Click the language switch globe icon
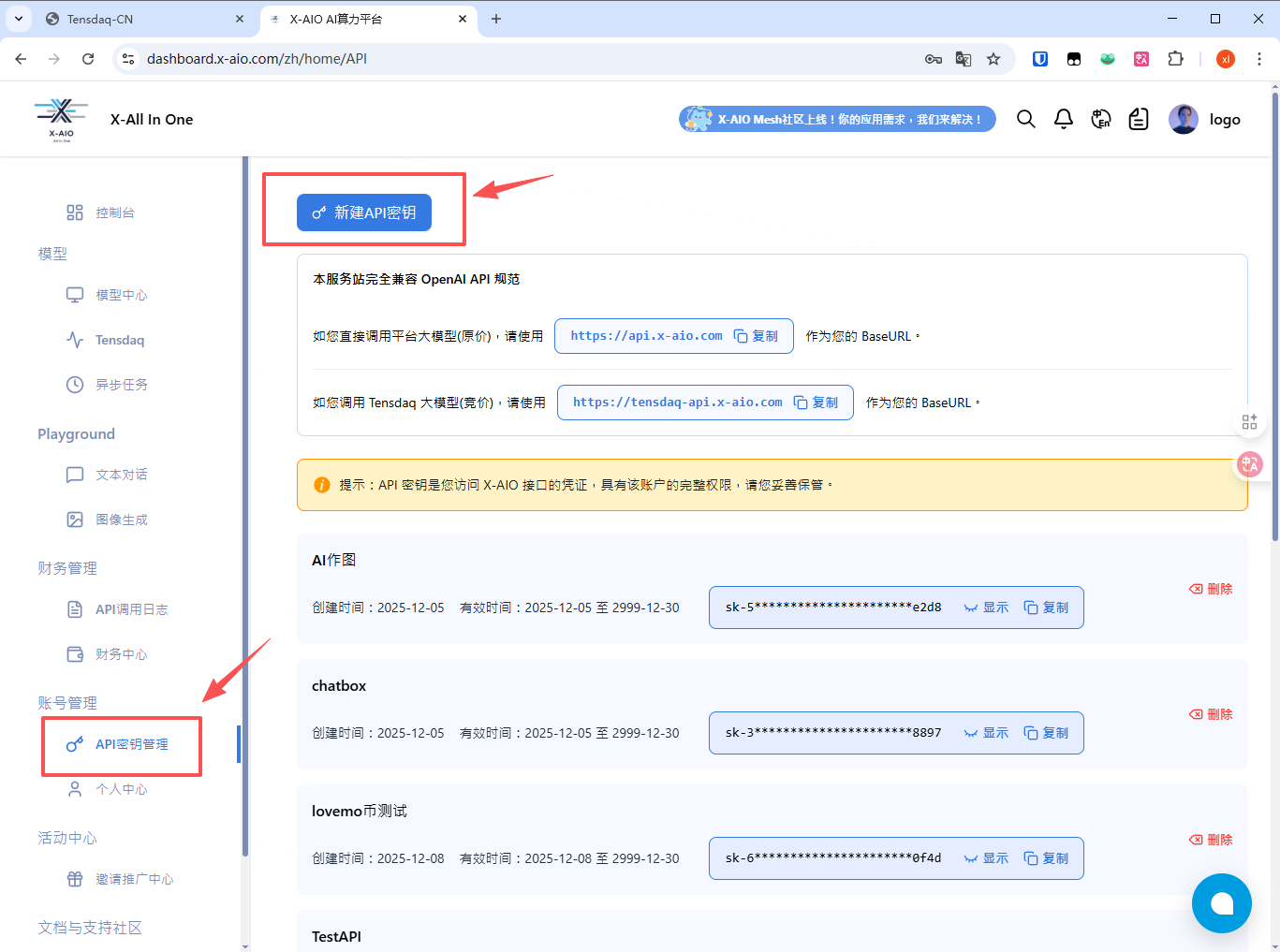Screen dimensions: 1280x952 click(x=1101, y=119)
